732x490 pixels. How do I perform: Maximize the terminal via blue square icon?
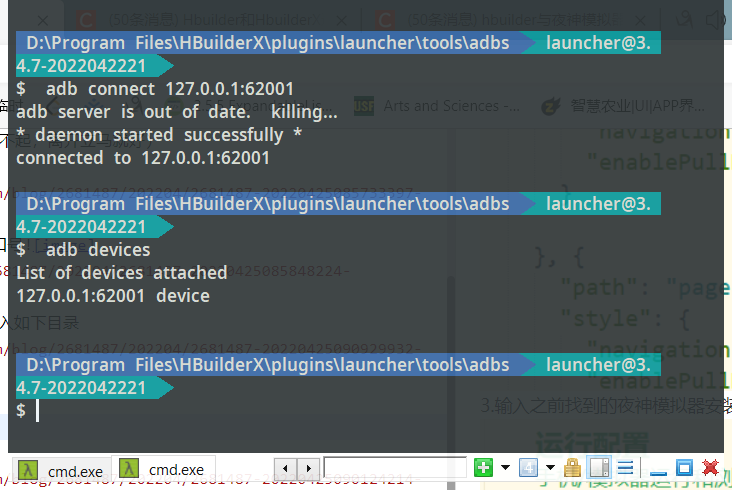[684, 468]
